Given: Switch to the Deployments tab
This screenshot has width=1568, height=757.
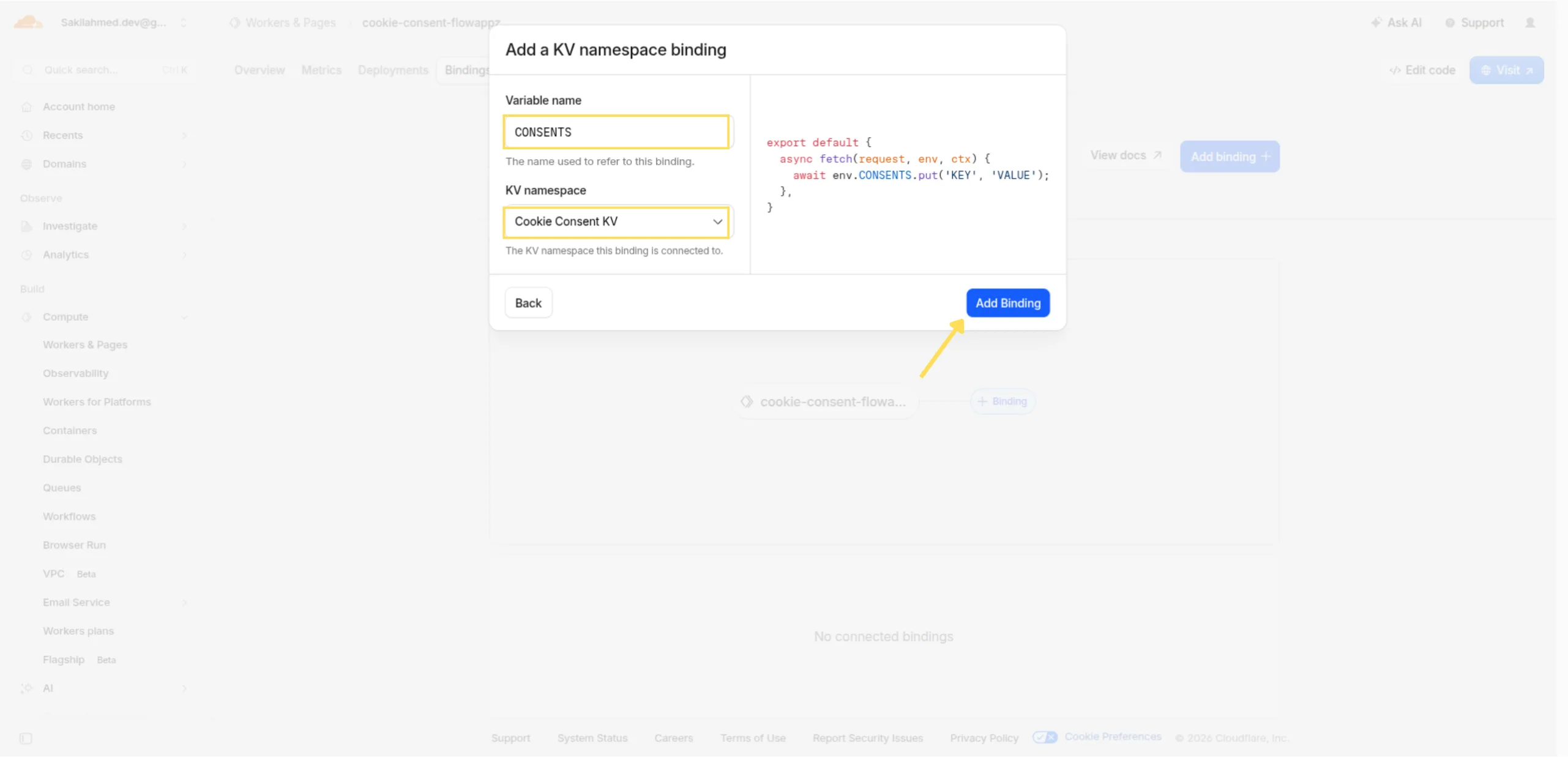Looking at the screenshot, I should 393,70.
